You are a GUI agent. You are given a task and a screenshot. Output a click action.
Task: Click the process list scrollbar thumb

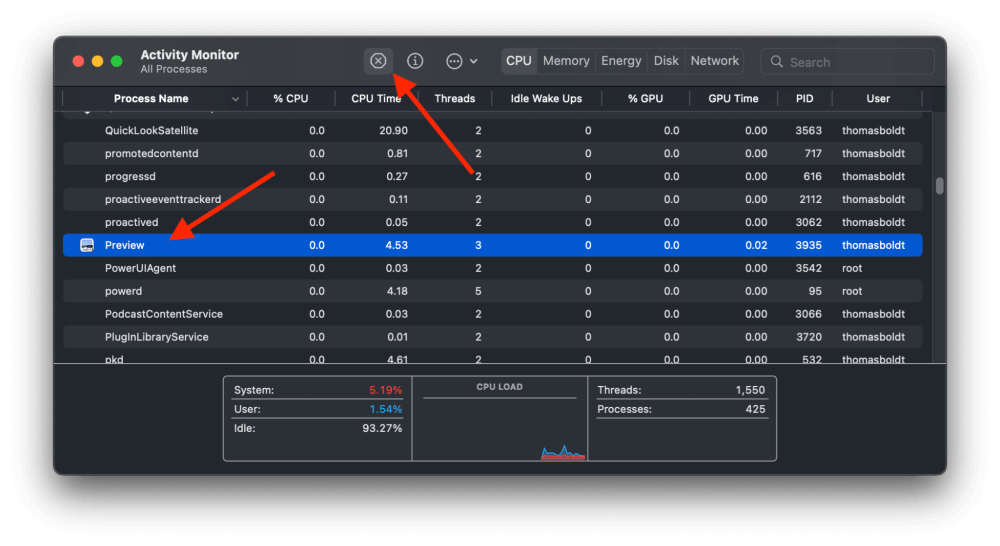click(x=939, y=186)
